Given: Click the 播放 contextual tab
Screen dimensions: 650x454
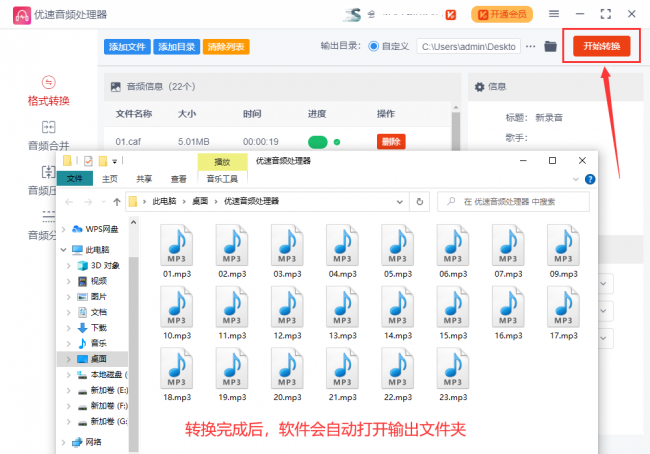Looking at the screenshot, I should [222, 162].
